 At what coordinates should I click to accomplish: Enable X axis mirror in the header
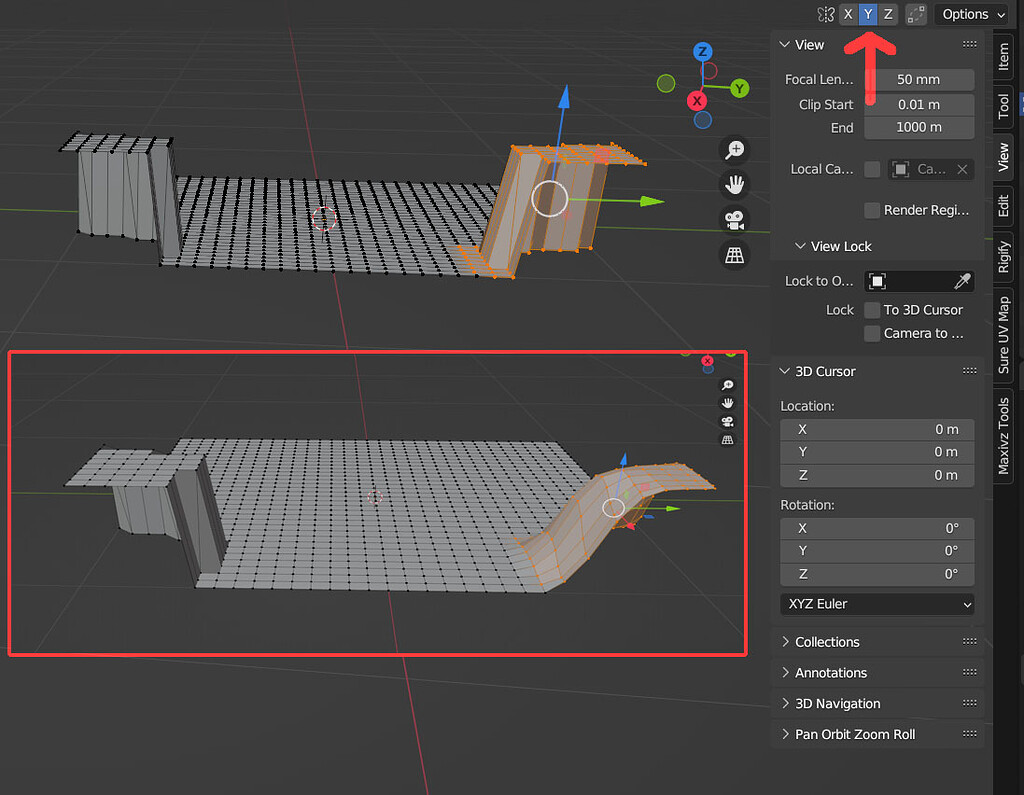pos(847,14)
